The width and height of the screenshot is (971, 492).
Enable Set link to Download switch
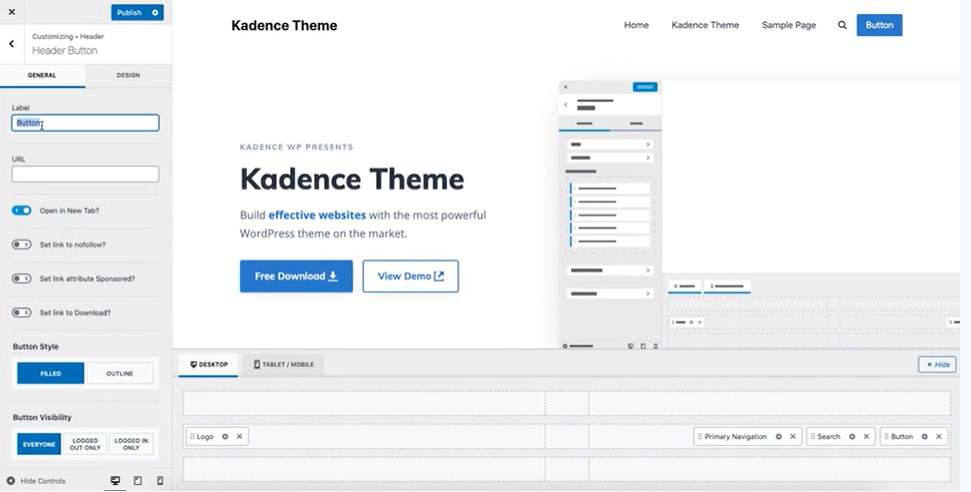point(22,313)
